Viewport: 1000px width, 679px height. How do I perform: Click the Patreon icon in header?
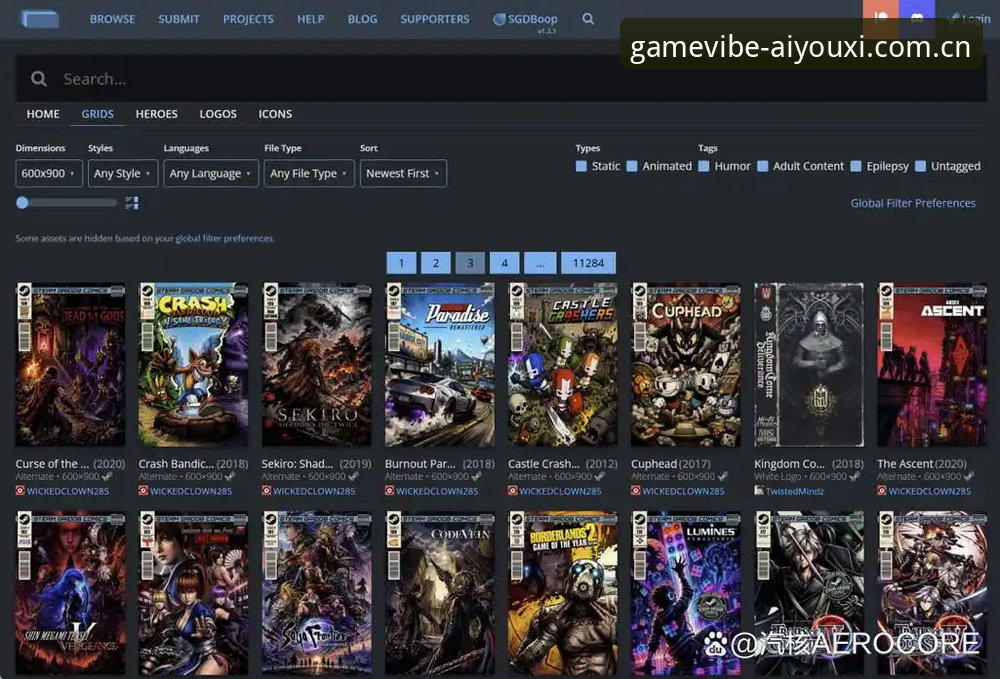click(881, 17)
